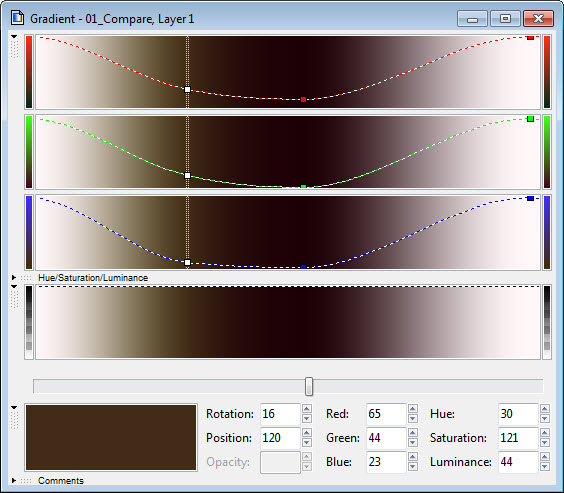Expand the Comments section
This screenshot has width=564, height=493.
(x=14, y=480)
